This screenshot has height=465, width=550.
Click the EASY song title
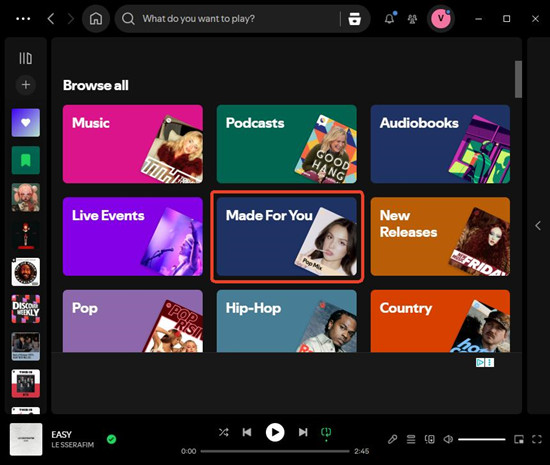coord(61,434)
